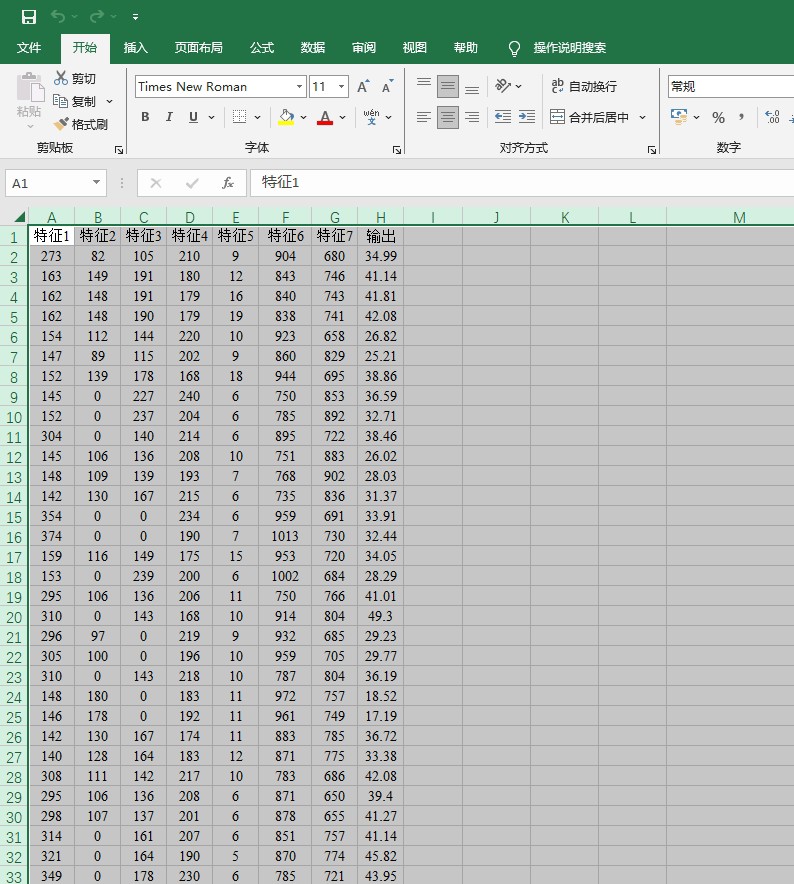This screenshot has width=794, height=884.
Task: Click the fx insert function icon
Action: (228, 183)
